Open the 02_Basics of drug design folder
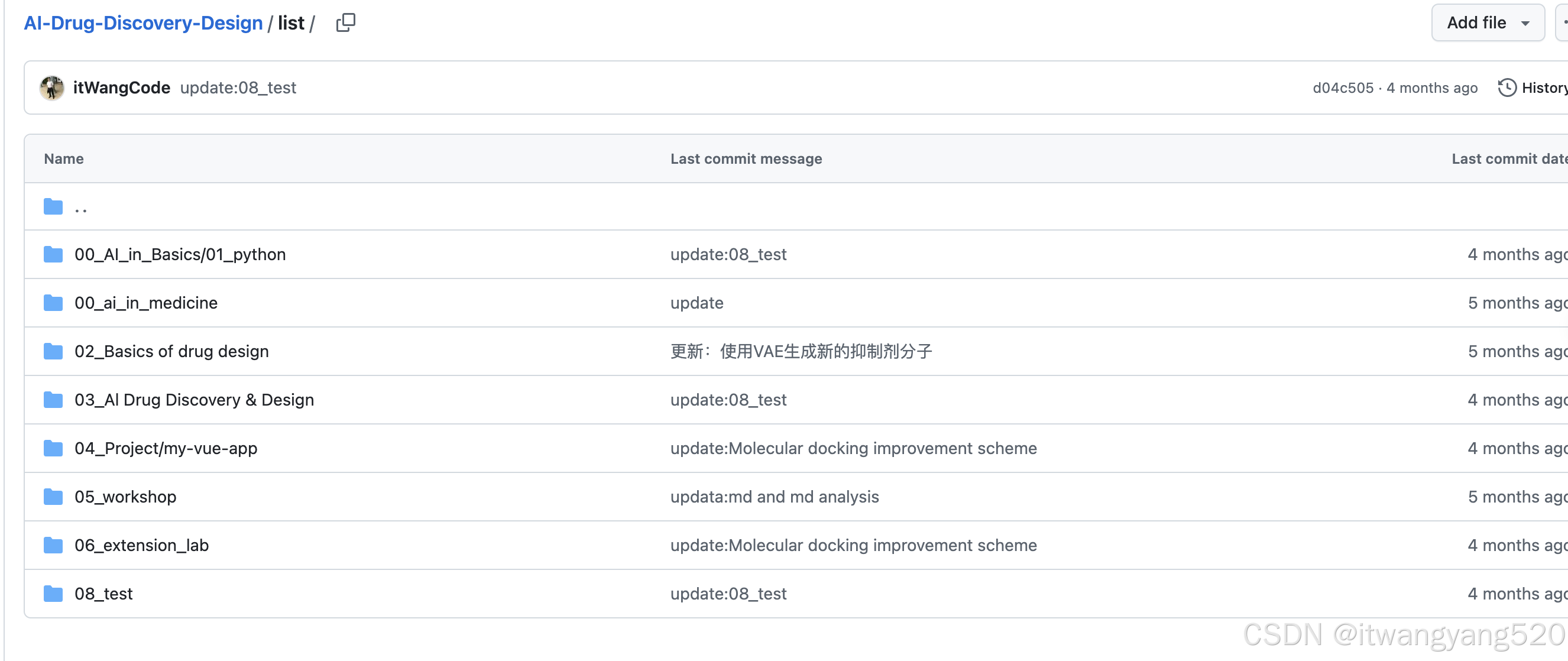Image resolution: width=1568 pixels, height=661 pixels. [x=171, y=351]
